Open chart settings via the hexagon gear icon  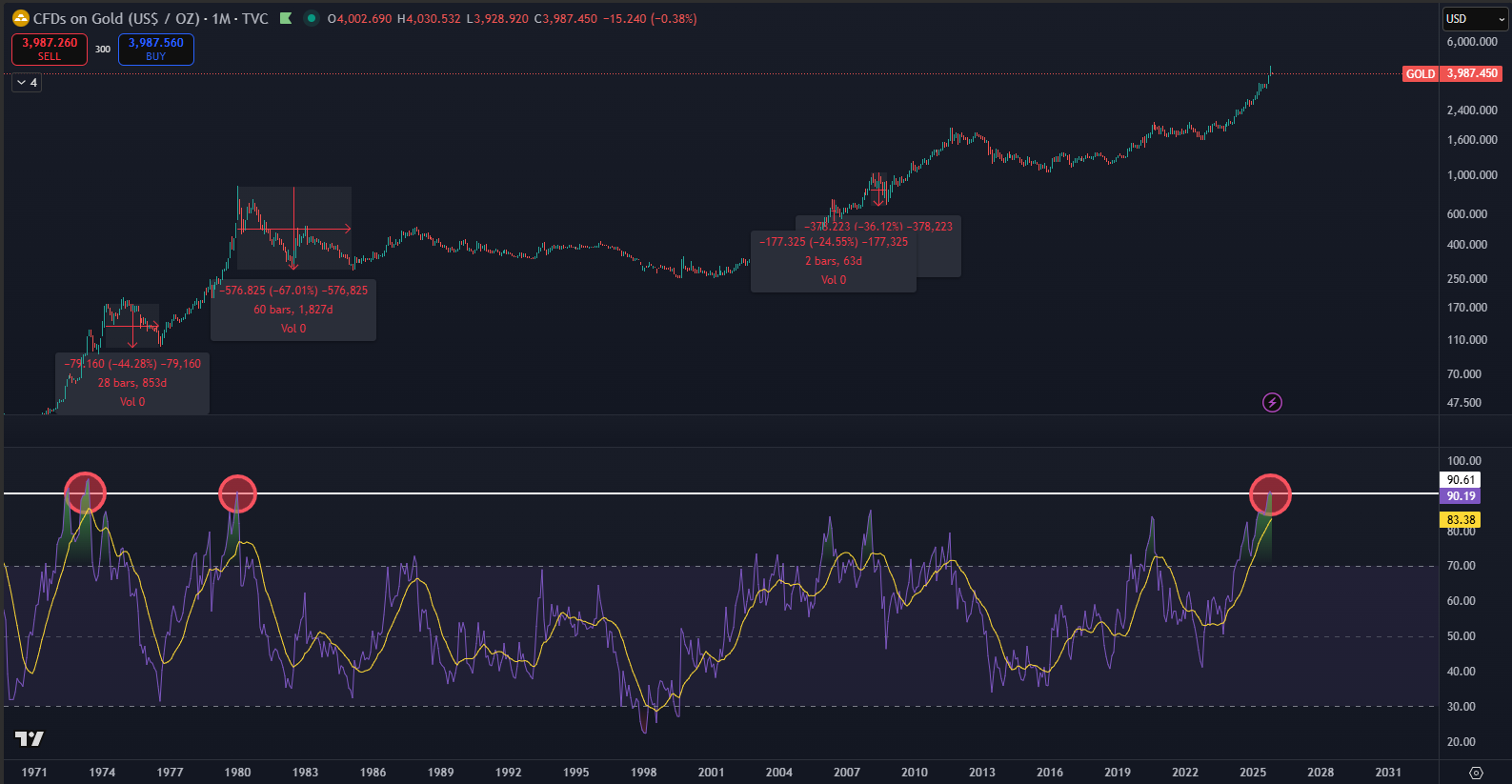(x=1476, y=773)
